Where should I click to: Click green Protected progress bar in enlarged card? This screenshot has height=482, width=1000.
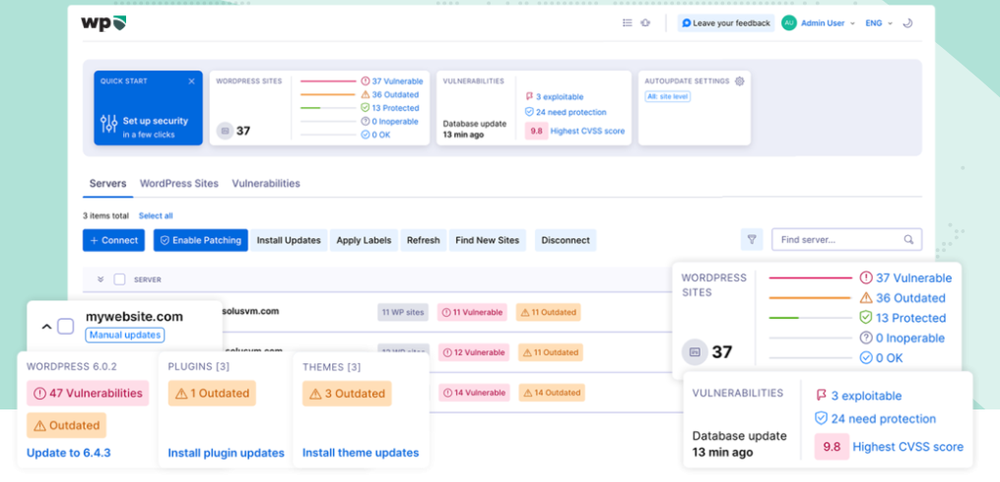tap(784, 318)
